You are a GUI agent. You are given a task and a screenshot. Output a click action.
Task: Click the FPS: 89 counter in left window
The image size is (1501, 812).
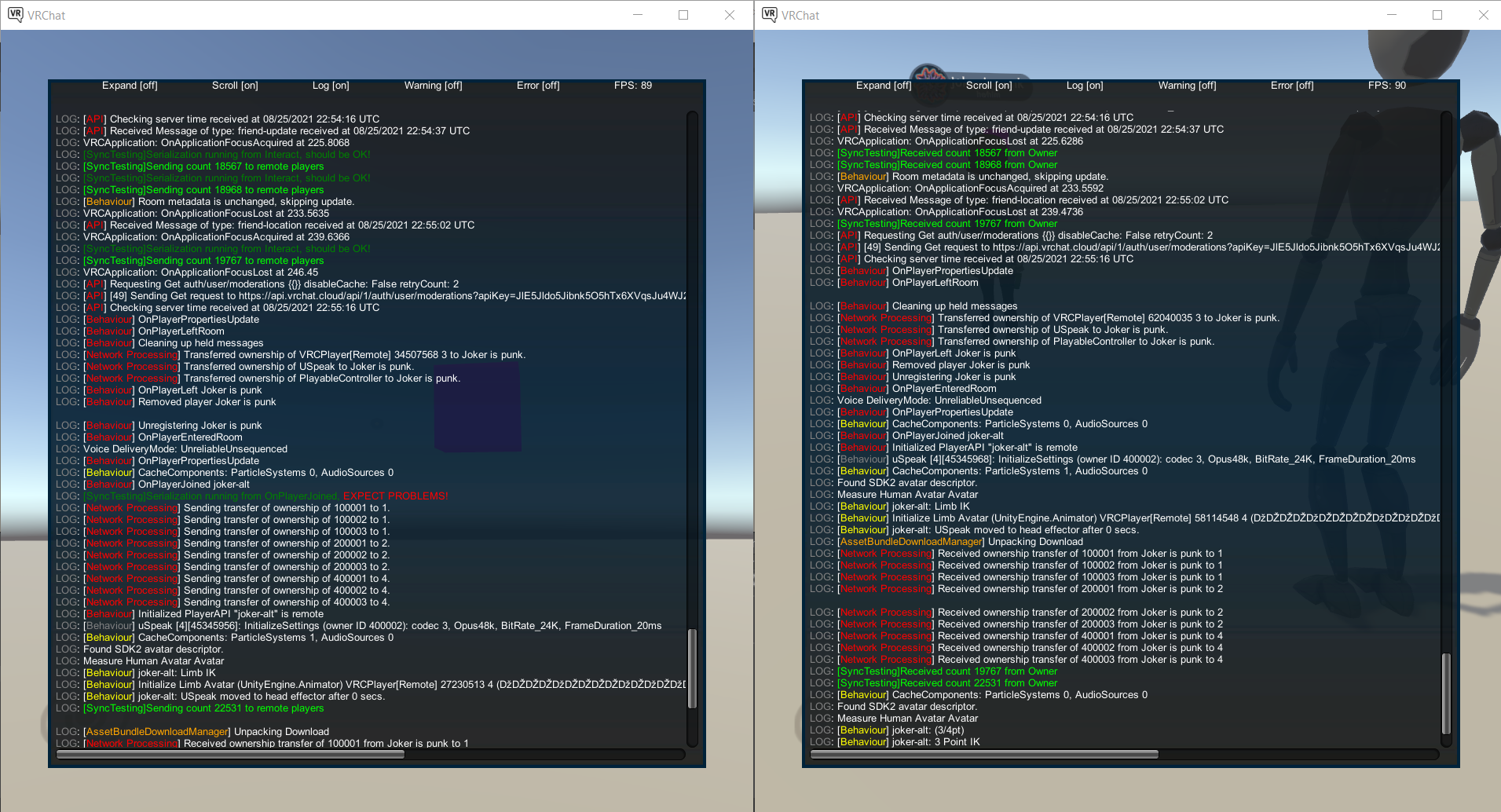tap(633, 86)
